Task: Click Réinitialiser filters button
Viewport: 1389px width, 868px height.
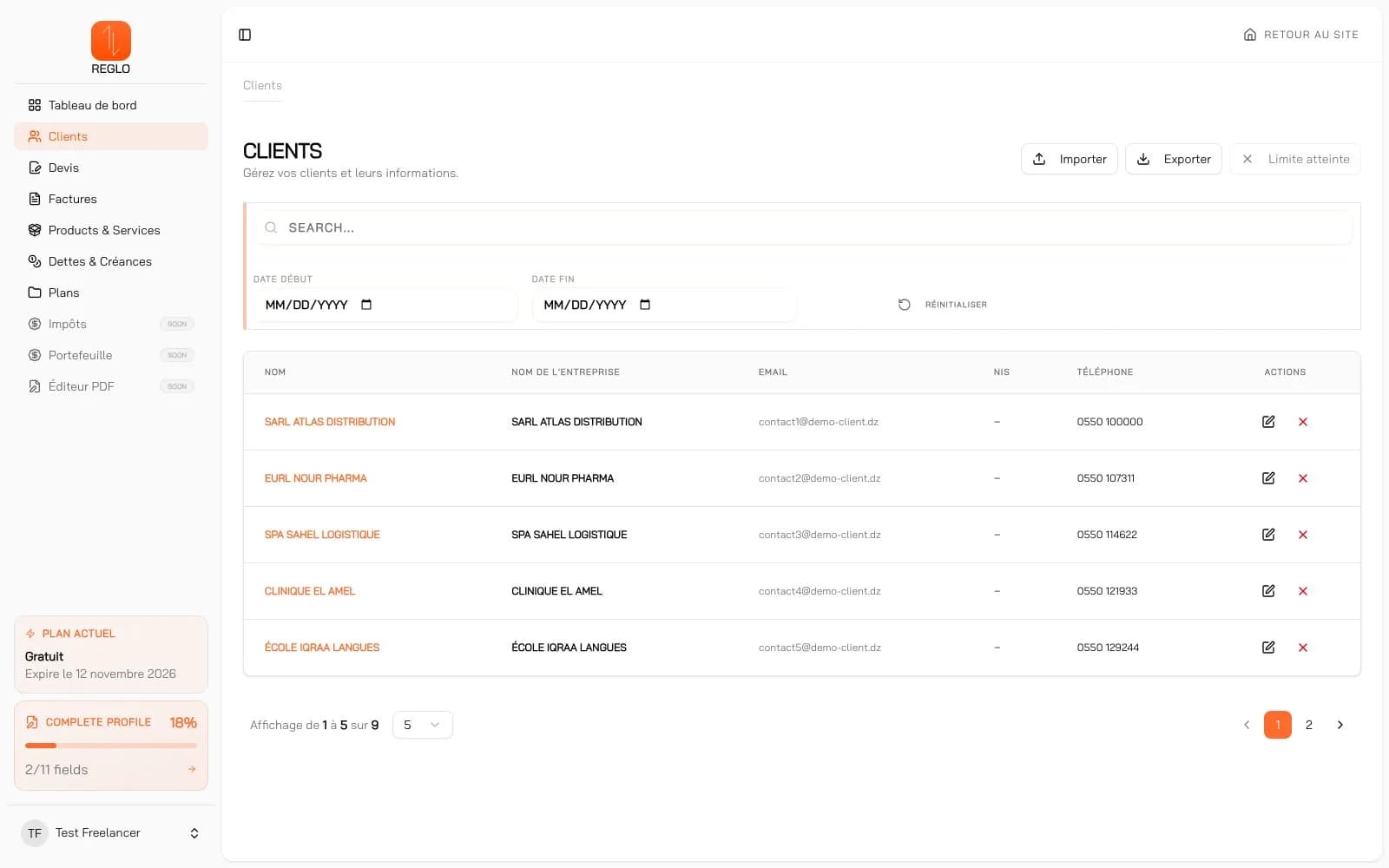Action: [943, 305]
